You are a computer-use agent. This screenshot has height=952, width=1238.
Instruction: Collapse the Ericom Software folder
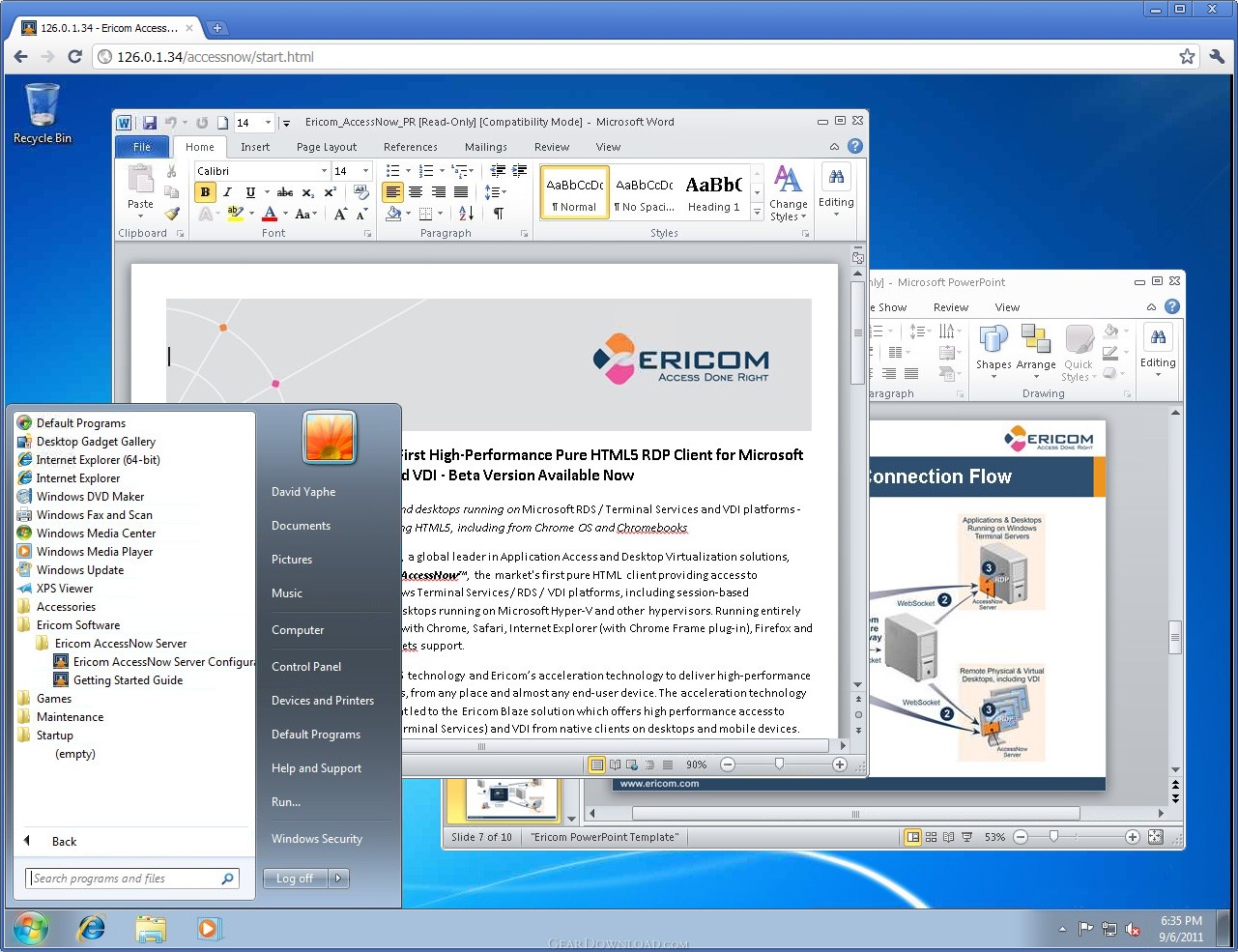click(78, 625)
